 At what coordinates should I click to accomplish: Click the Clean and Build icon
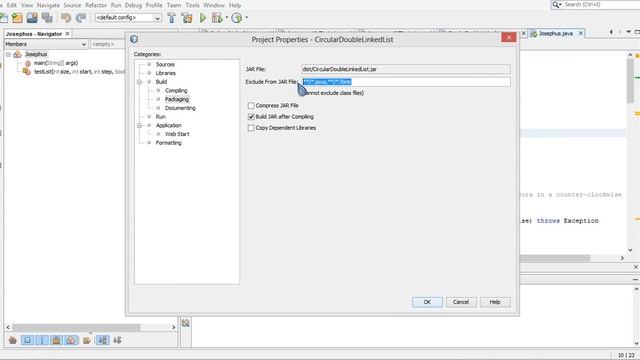pos(187,18)
